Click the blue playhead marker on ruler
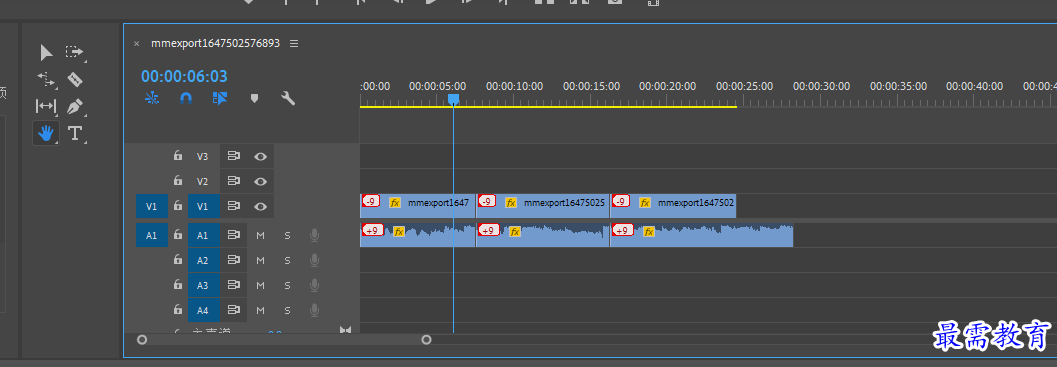The width and height of the screenshot is (1057, 367). click(x=454, y=100)
